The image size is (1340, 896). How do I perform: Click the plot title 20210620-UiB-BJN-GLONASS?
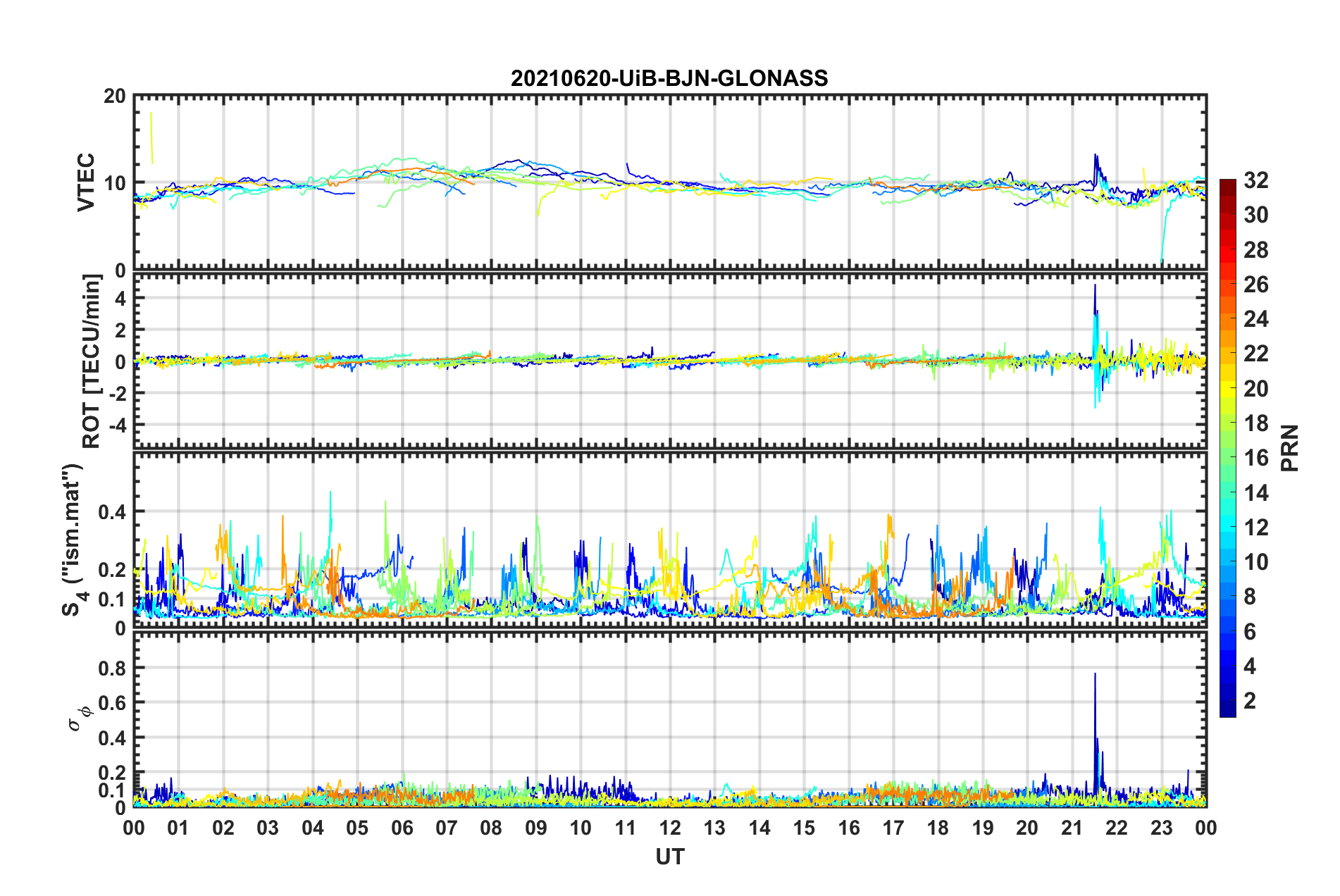[x=669, y=78]
